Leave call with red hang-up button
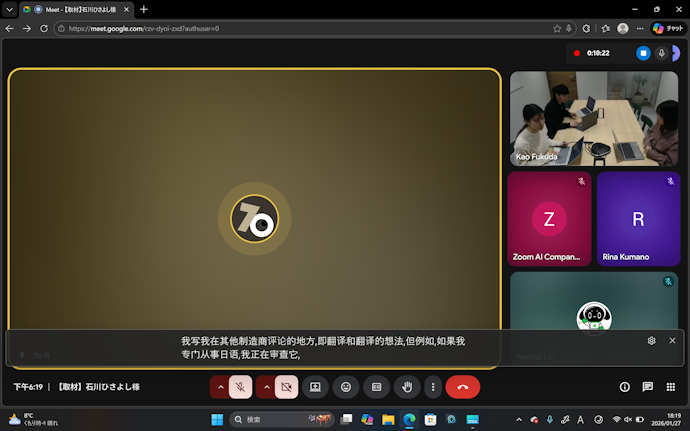The height and width of the screenshot is (431, 690). (462, 387)
